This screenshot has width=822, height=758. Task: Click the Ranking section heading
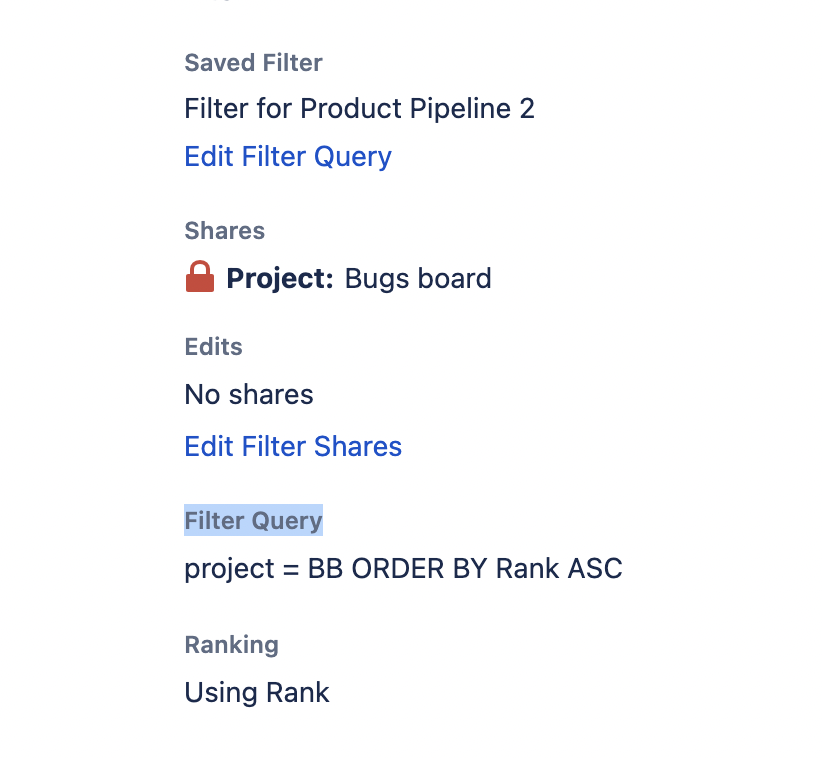(x=231, y=644)
